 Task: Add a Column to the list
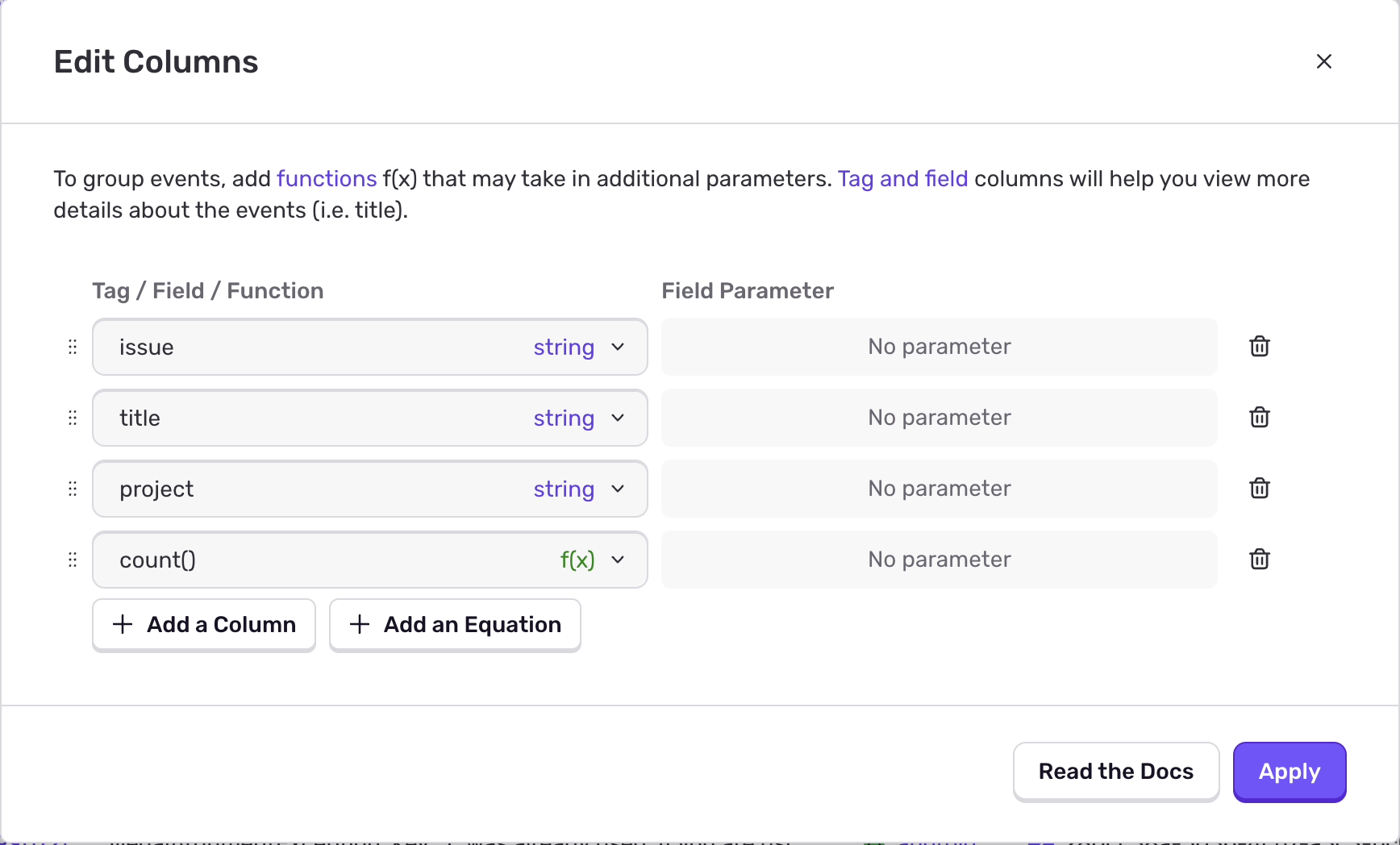coord(204,625)
